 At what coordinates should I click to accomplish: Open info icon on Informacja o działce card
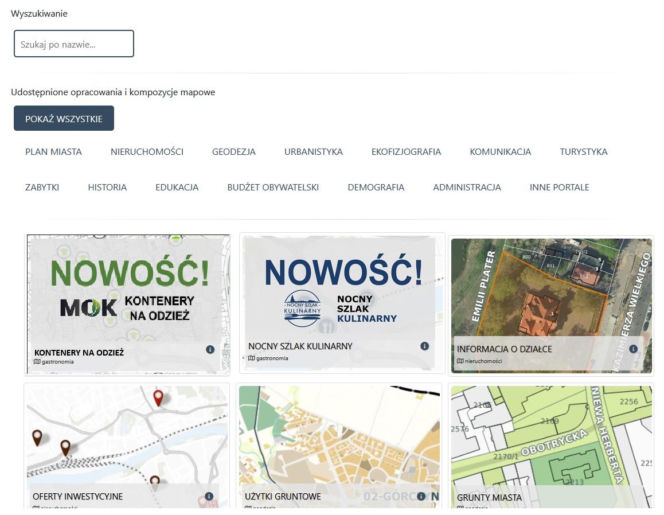tap(633, 349)
